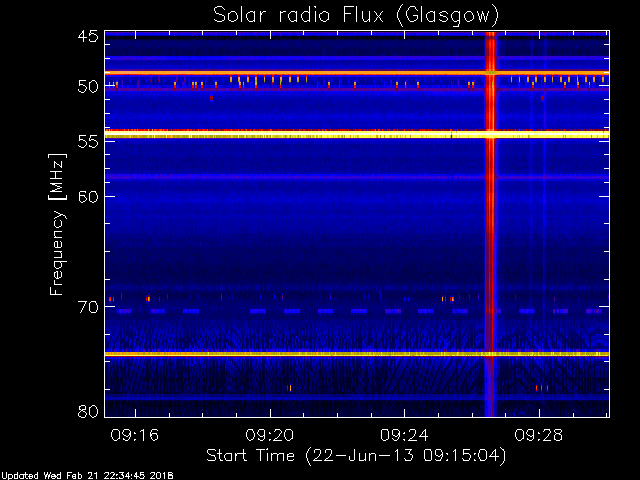Image resolution: width=640 pixels, height=480 pixels.
Task: Click the bright yellow band near 55 MHz
Action: click(357, 134)
